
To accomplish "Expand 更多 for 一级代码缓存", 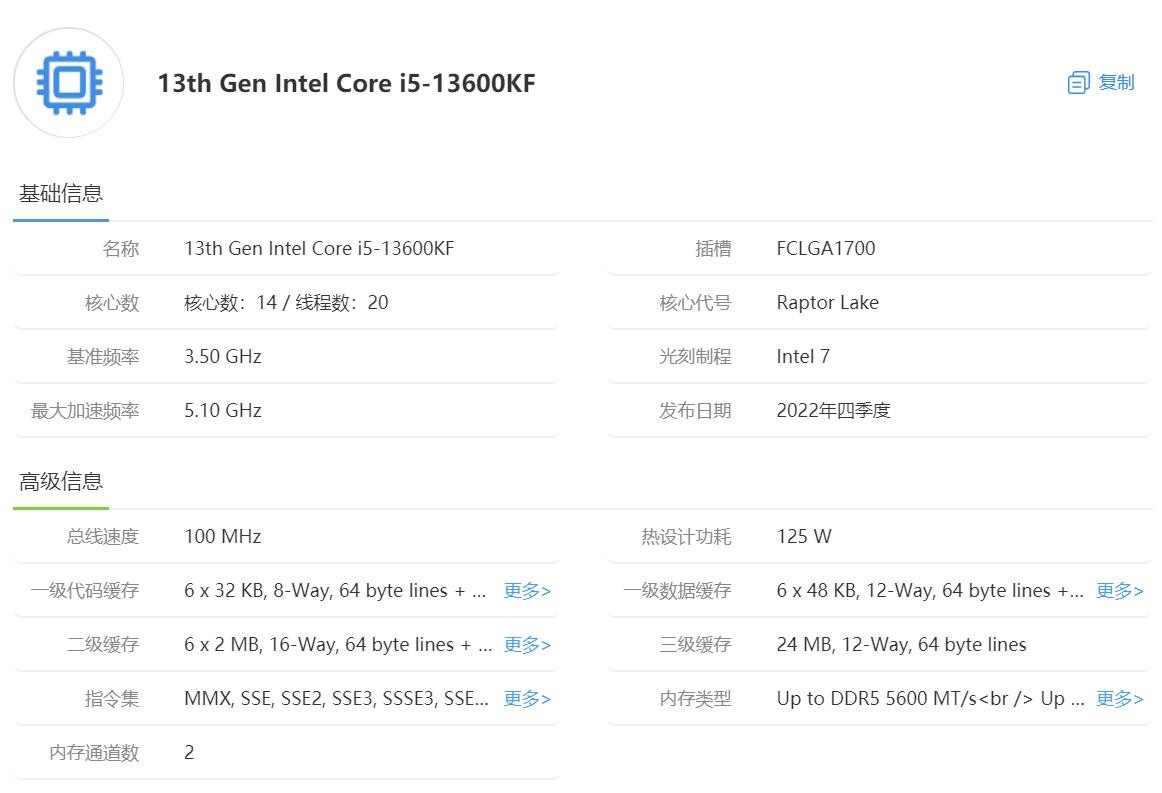I will point(527,591).
